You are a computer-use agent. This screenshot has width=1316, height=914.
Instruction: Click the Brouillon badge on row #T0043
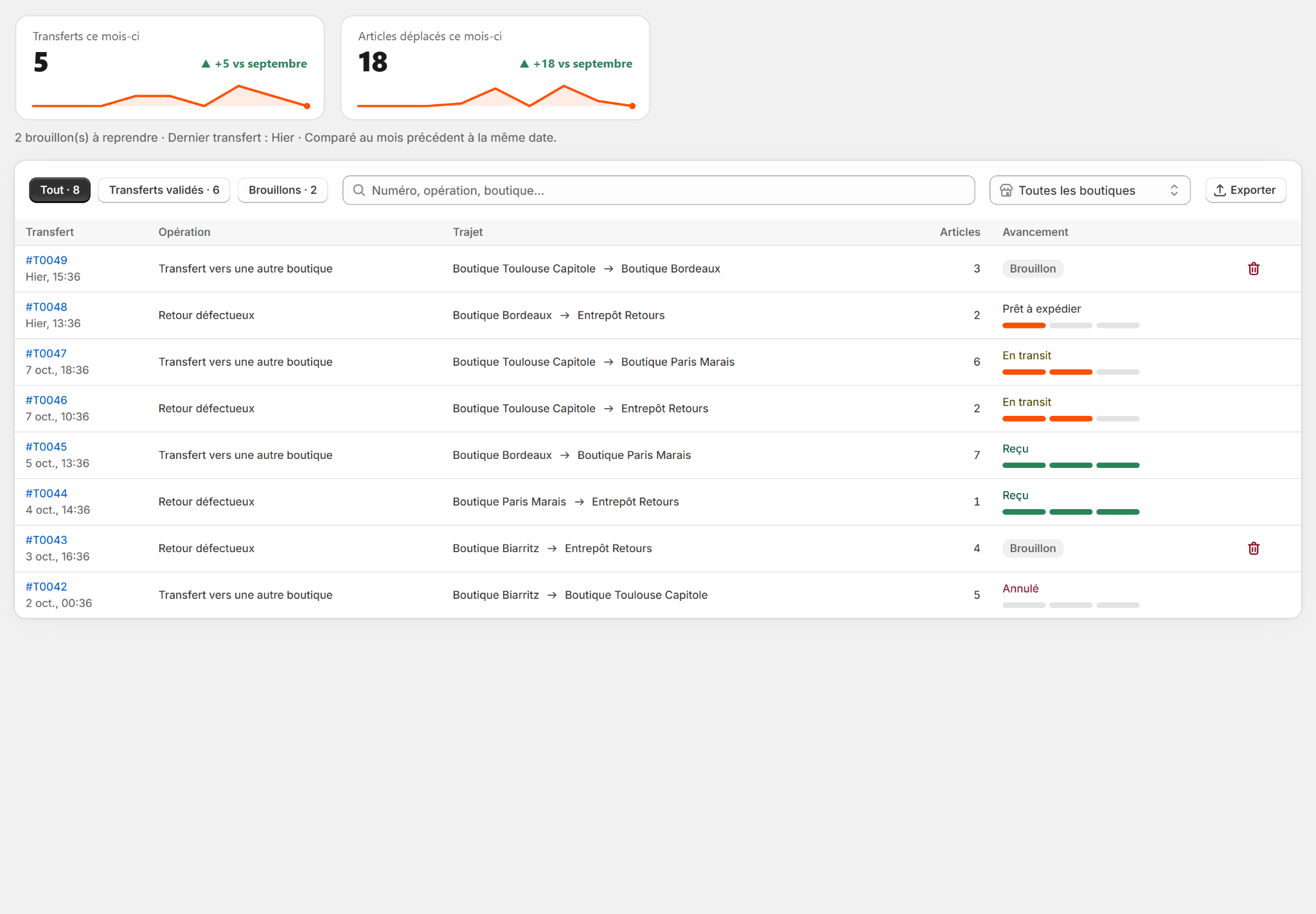(x=1033, y=548)
